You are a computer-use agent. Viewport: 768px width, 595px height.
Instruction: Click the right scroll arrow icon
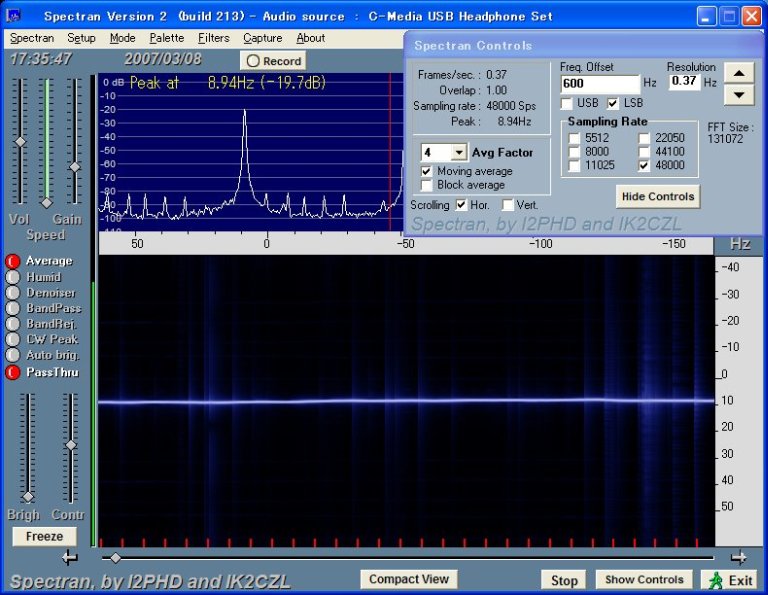[738, 558]
